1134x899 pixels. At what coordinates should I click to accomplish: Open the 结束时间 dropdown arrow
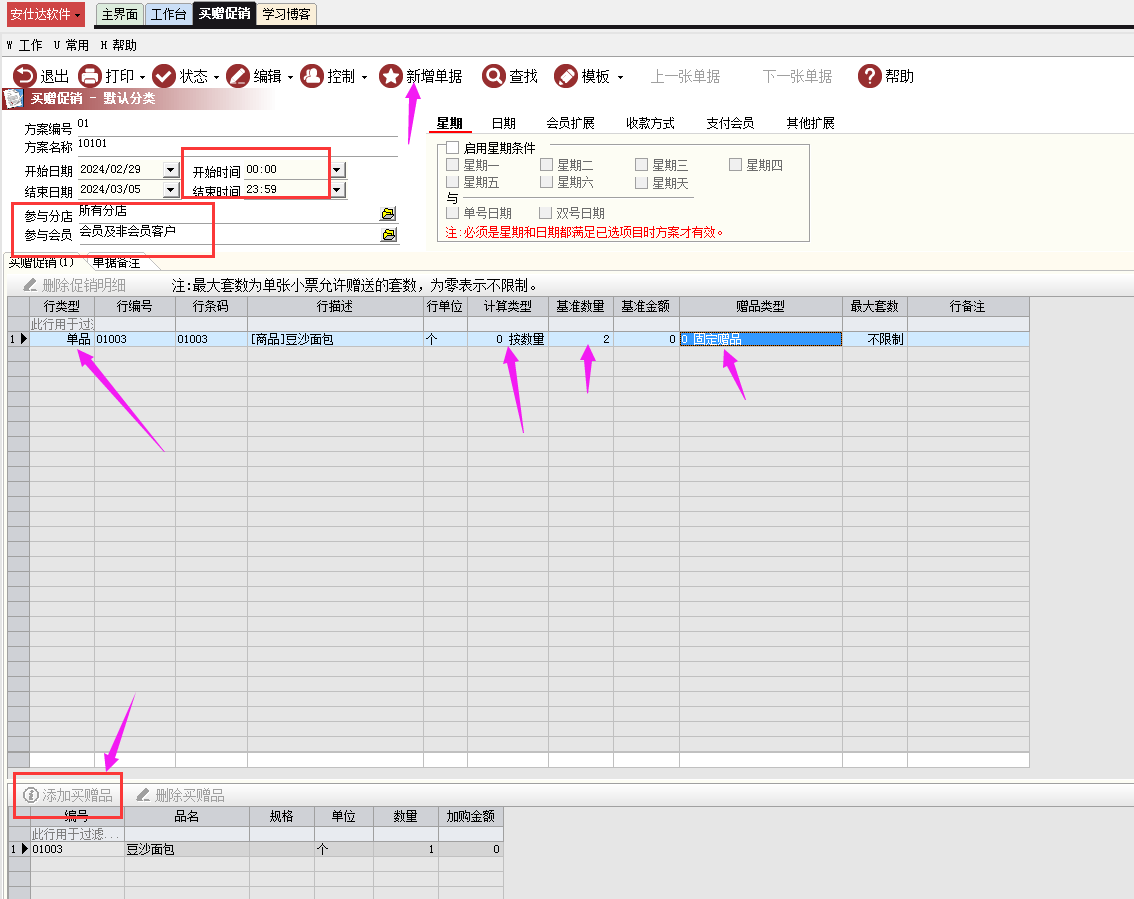click(x=337, y=190)
